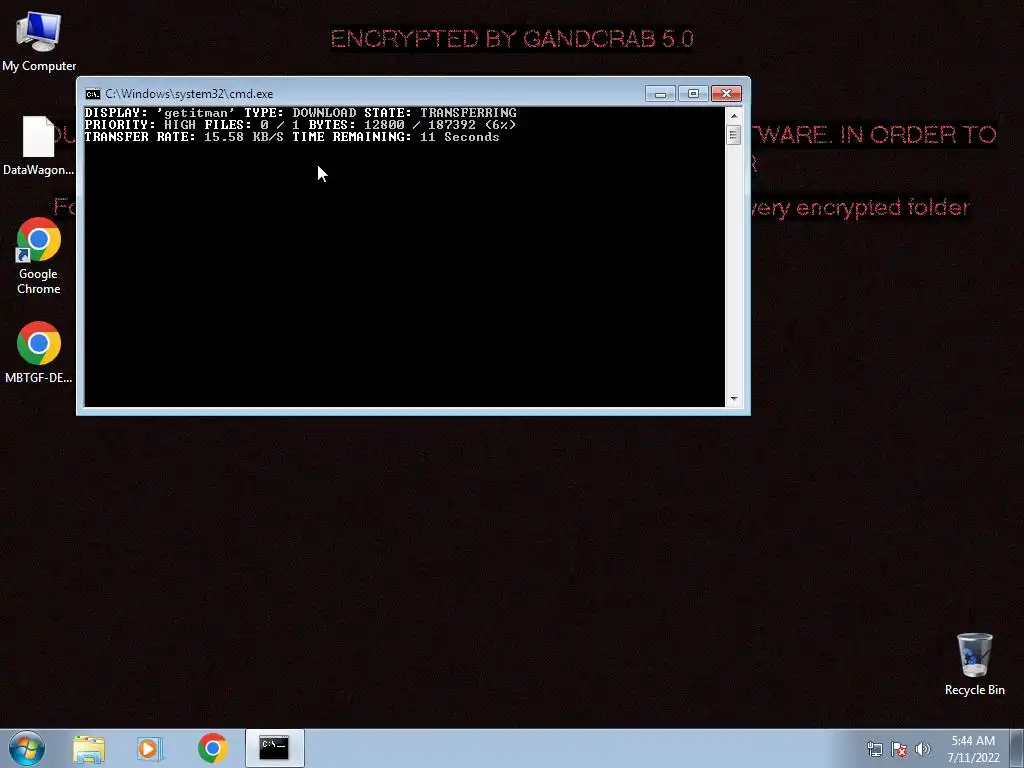Select the MBTGF-DE... Chrome file icon

point(39,352)
